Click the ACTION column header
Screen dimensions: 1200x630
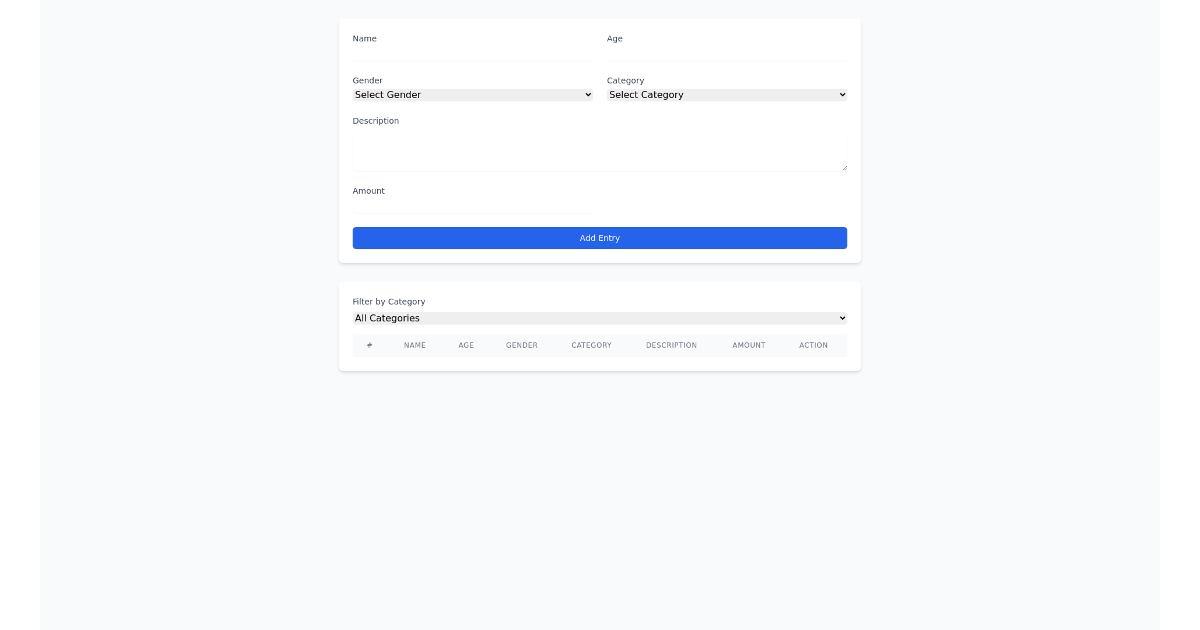pyautogui.click(x=813, y=344)
